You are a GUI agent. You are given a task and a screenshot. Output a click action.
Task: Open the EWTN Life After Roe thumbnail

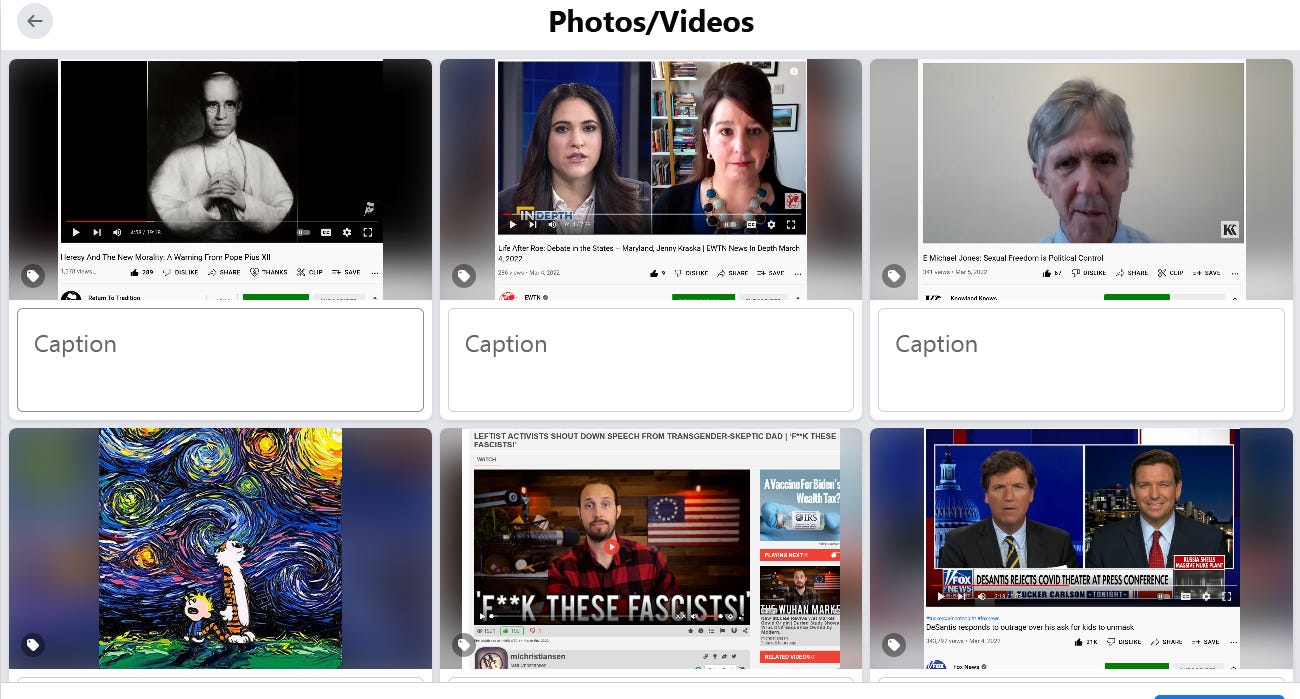coord(651,180)
